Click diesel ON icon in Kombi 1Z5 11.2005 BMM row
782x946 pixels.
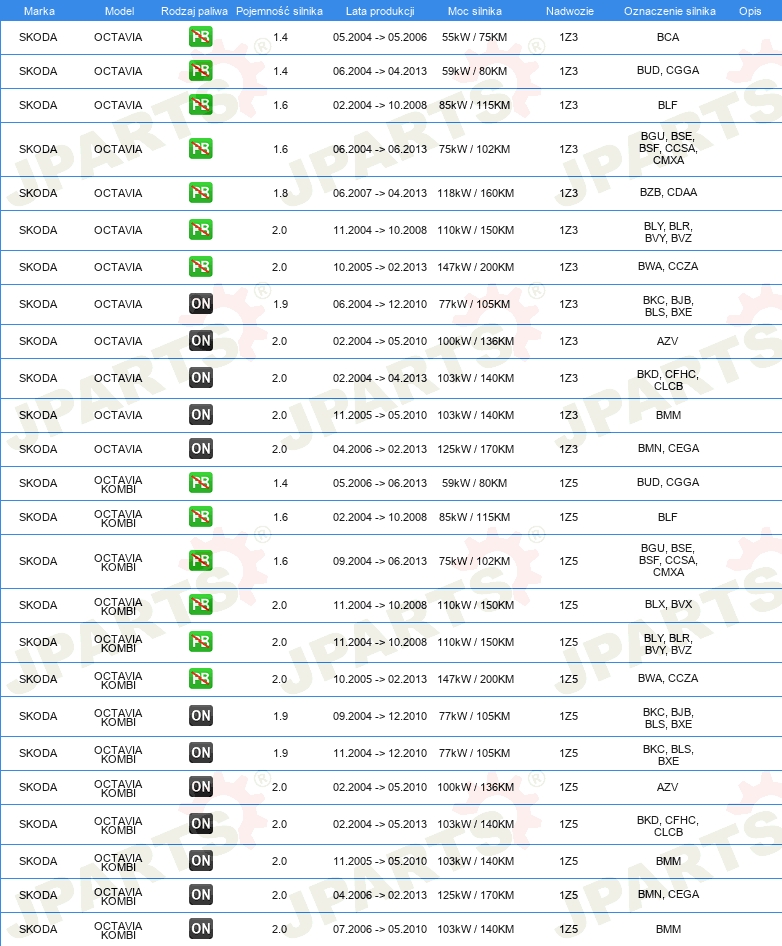click(x=200, y=860)
